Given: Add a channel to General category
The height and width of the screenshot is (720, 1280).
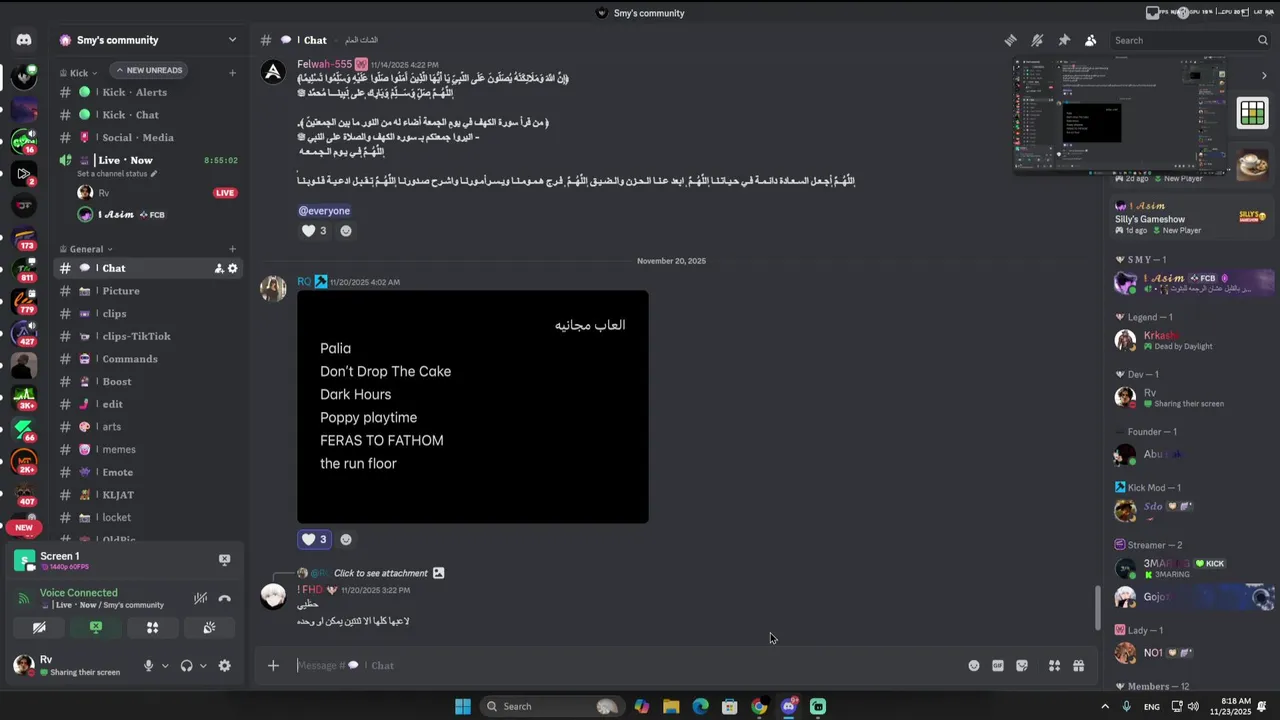Looking at the screenshot, I should [232, 249].
